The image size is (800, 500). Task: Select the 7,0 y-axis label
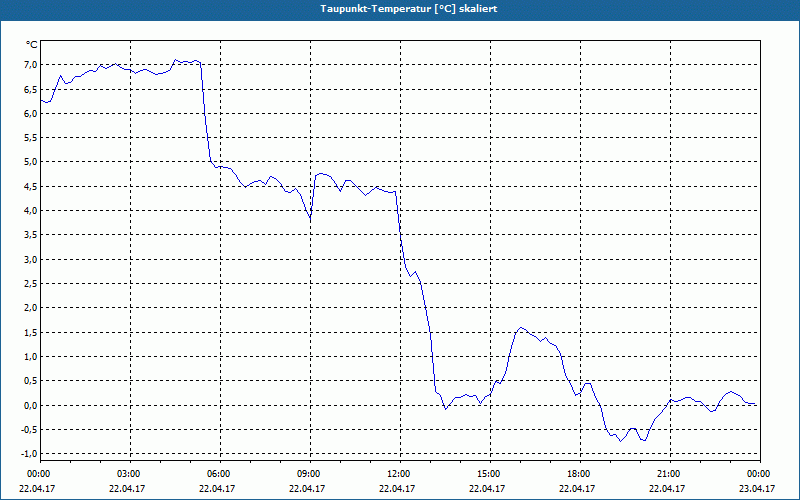pyautogui.click(x=30, y=65)
